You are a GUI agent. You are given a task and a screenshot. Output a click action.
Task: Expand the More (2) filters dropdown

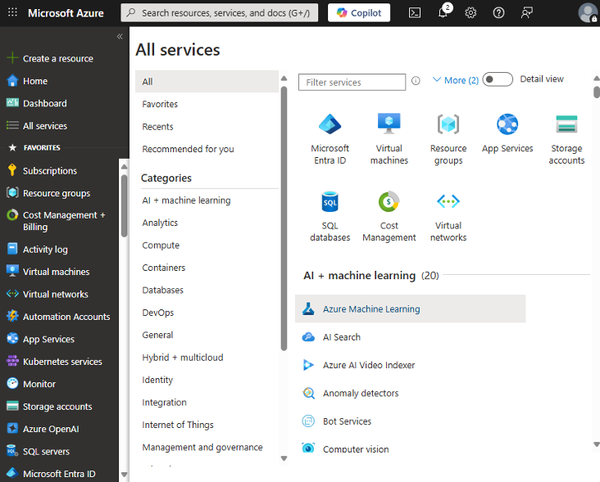click(455, 80)
